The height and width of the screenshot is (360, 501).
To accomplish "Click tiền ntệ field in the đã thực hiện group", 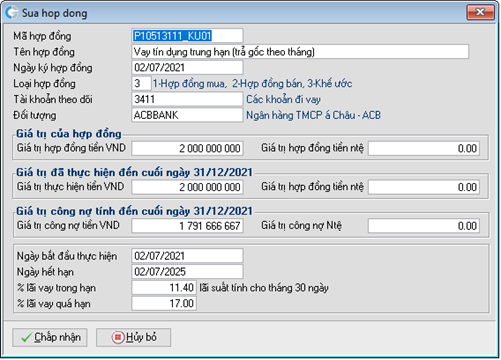I will pos(424,187).
